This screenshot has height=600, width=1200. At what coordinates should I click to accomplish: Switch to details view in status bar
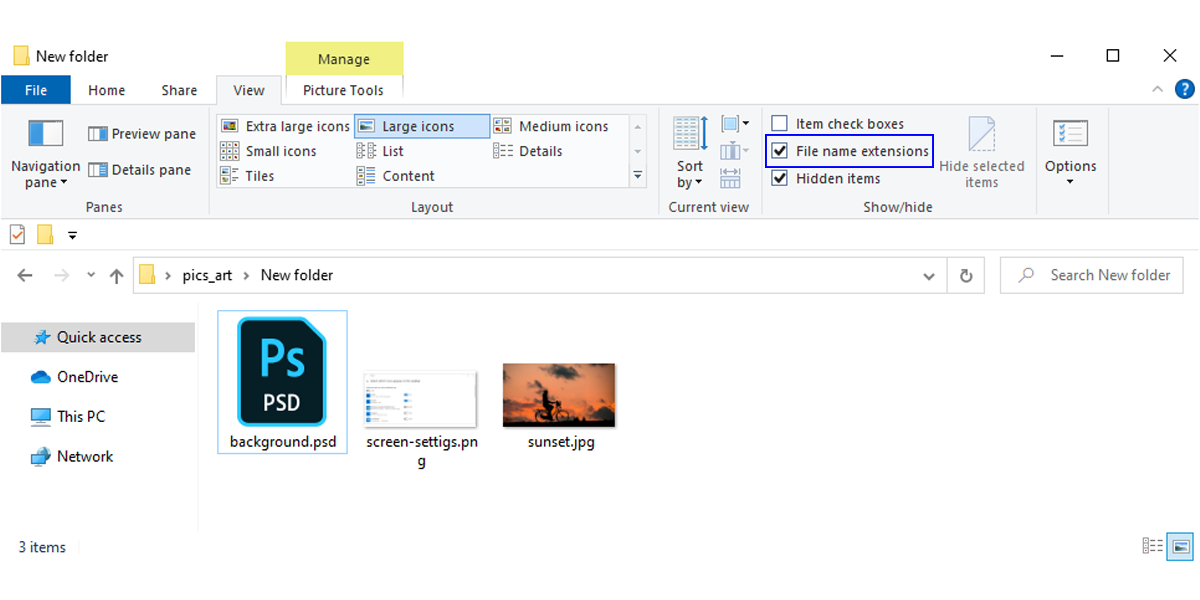(1153, 546)
